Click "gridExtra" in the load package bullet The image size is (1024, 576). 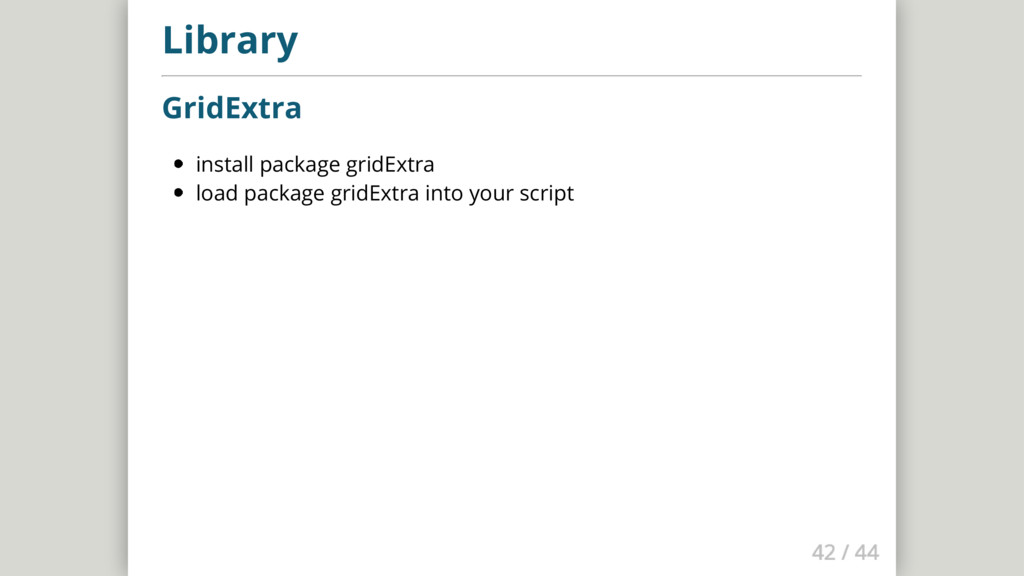375,194
